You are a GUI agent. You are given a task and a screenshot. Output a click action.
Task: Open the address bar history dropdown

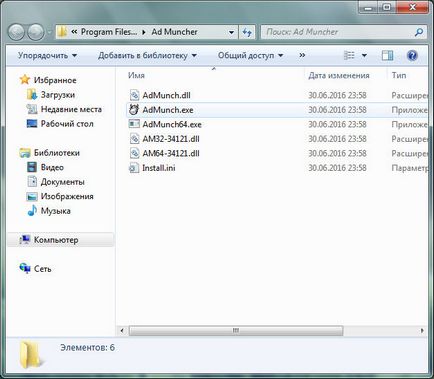click(x=231, y=32)
